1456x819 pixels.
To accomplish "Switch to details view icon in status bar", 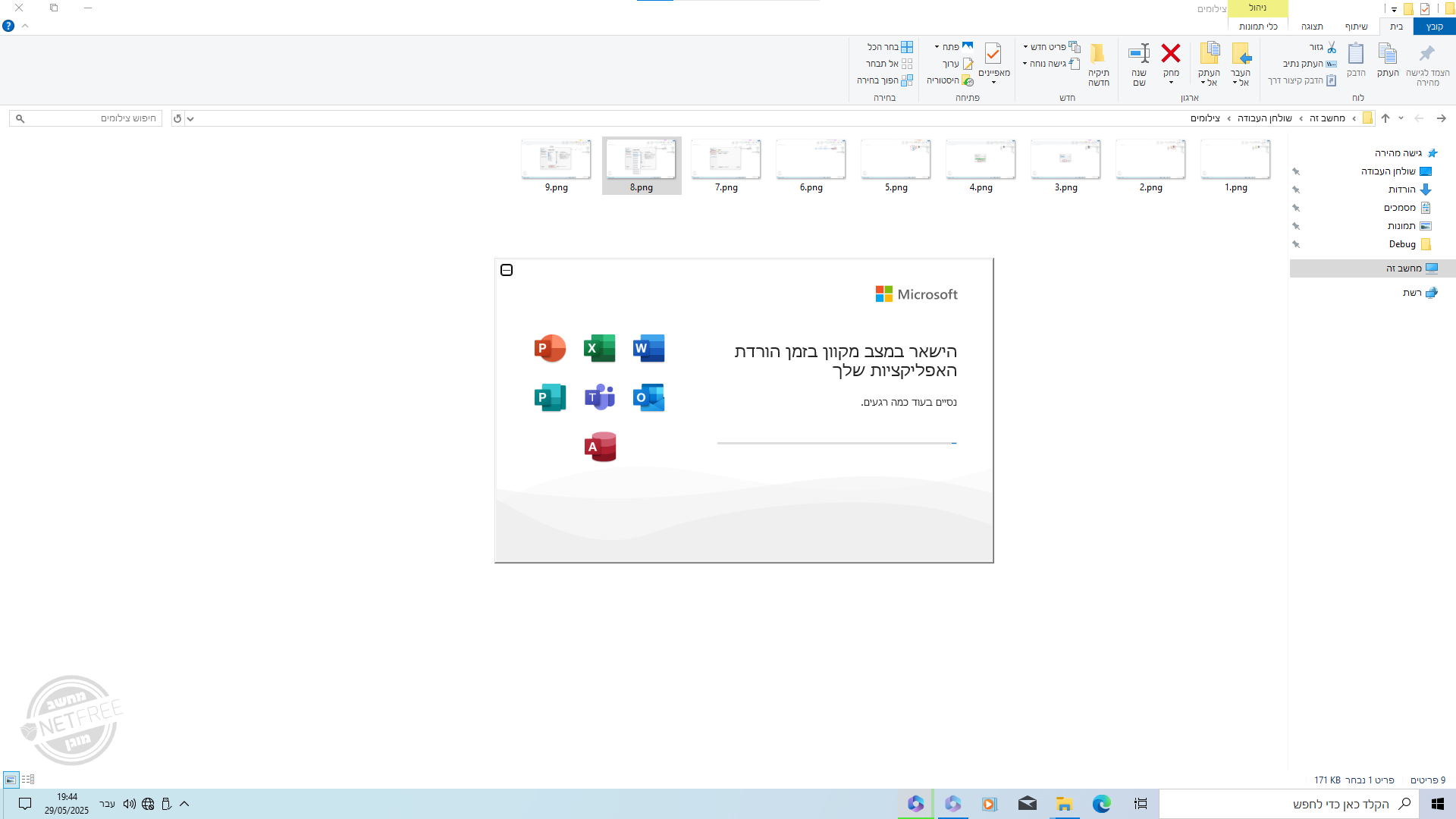I will (28, 779).
